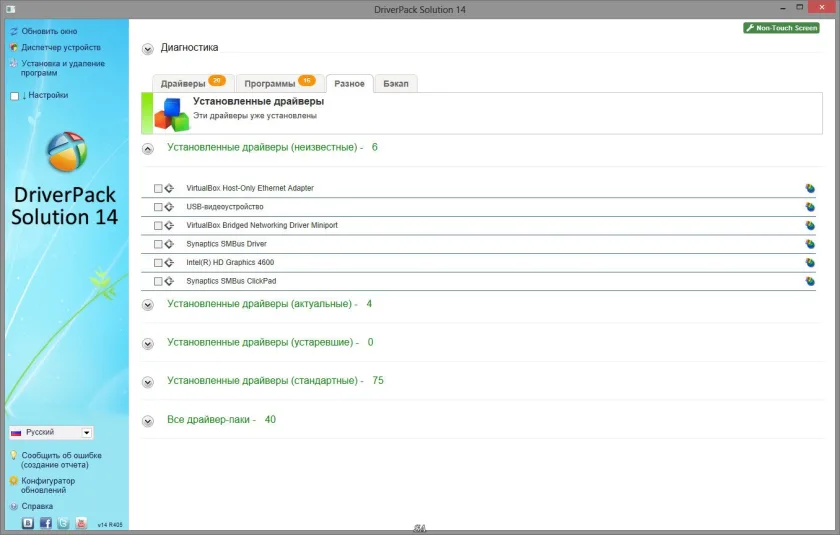Image resolution: width=840 pixels, height=535 pixels.
Task: Click the globe icon for USB-видеоустройство row
Action: click(x=810, y=207)
